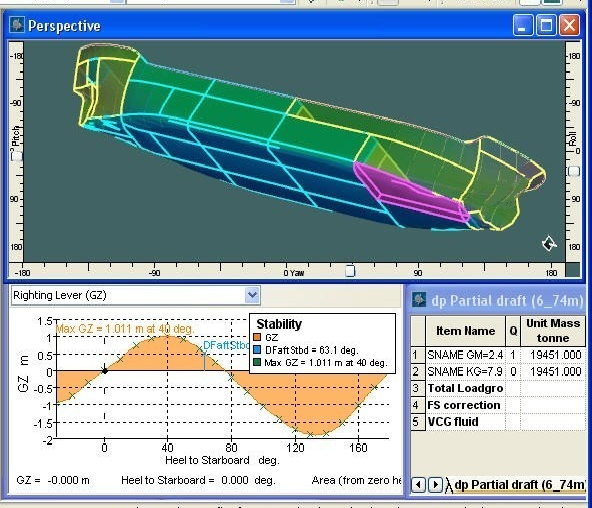Adjust the Roll slider handle
The height and width of the screenshot is (508, 592).
(574, 171)
